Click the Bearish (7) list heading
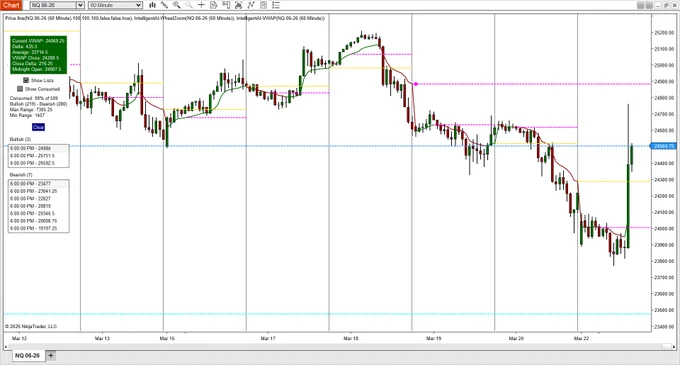This screenshot has height=365, width=680. click(x=21, y=175)
